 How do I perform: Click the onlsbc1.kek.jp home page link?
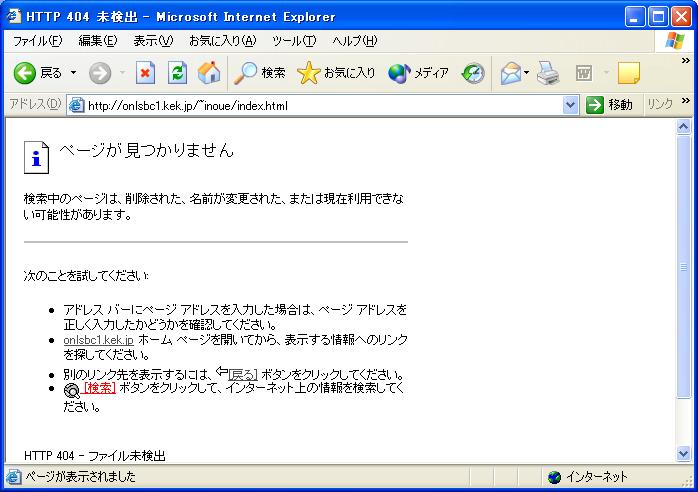pos(98,340)
